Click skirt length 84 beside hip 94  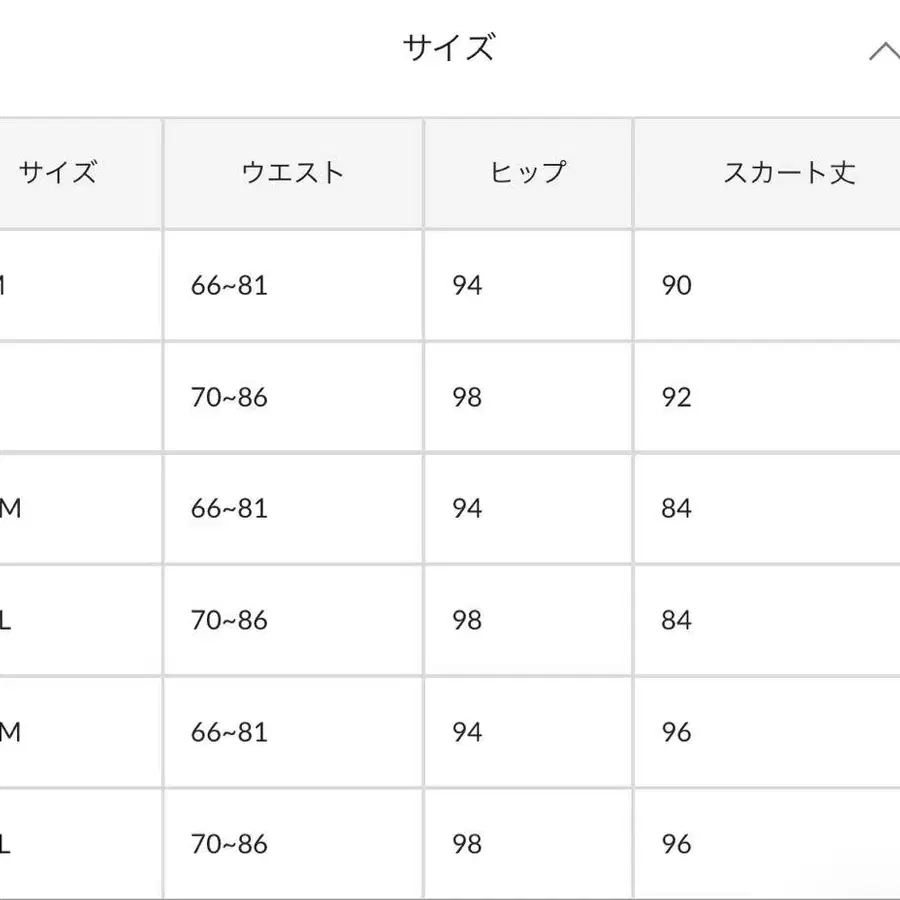point(676,509)
